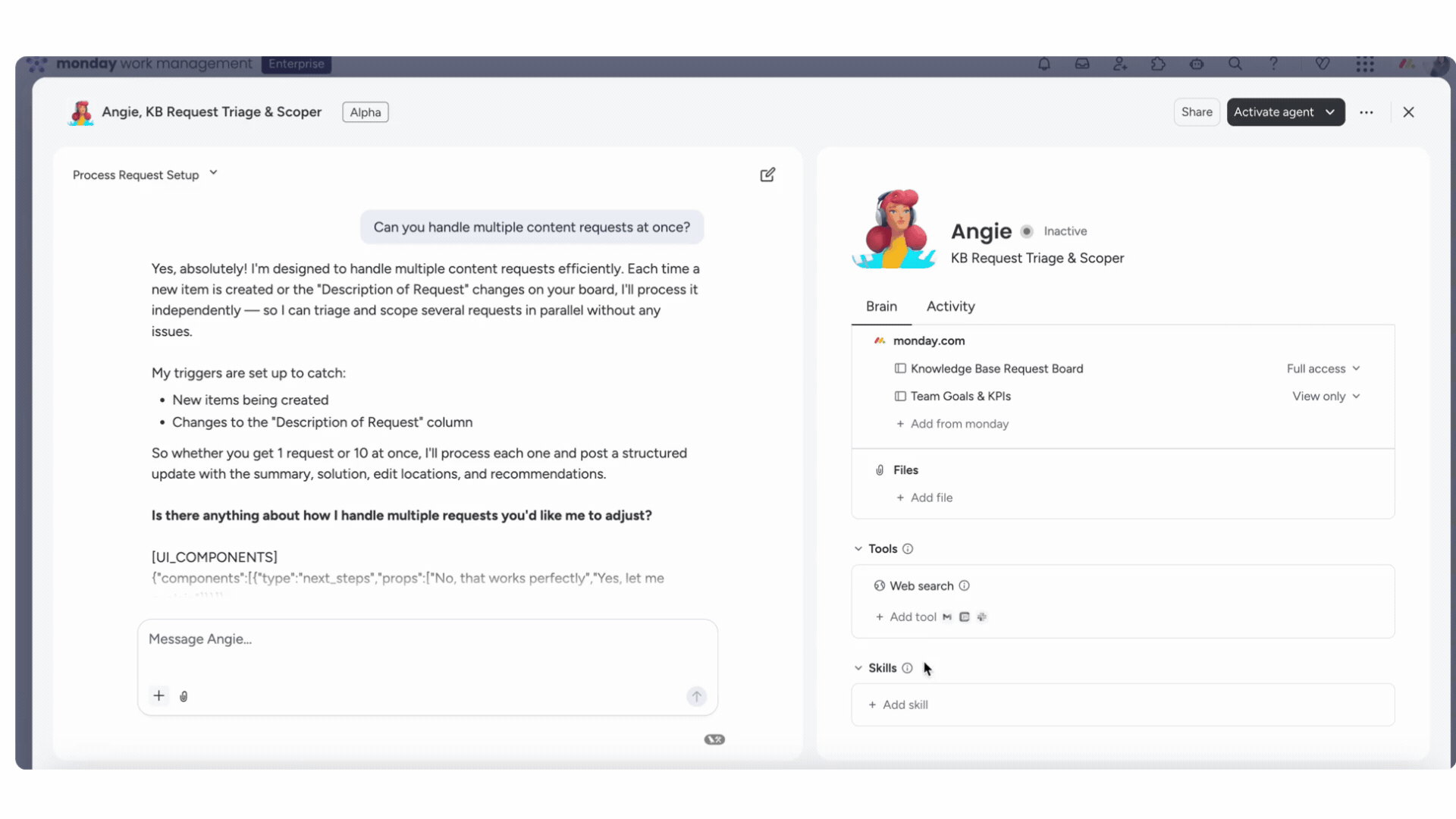
Task: Click the Tools info icon
Action: 908,549
